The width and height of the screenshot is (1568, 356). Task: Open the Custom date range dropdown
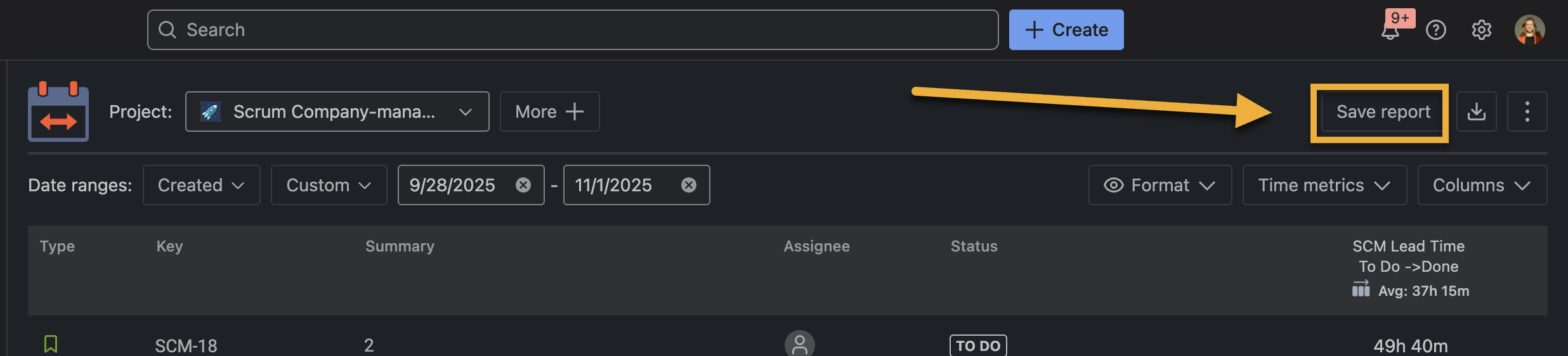coord(329,185)
